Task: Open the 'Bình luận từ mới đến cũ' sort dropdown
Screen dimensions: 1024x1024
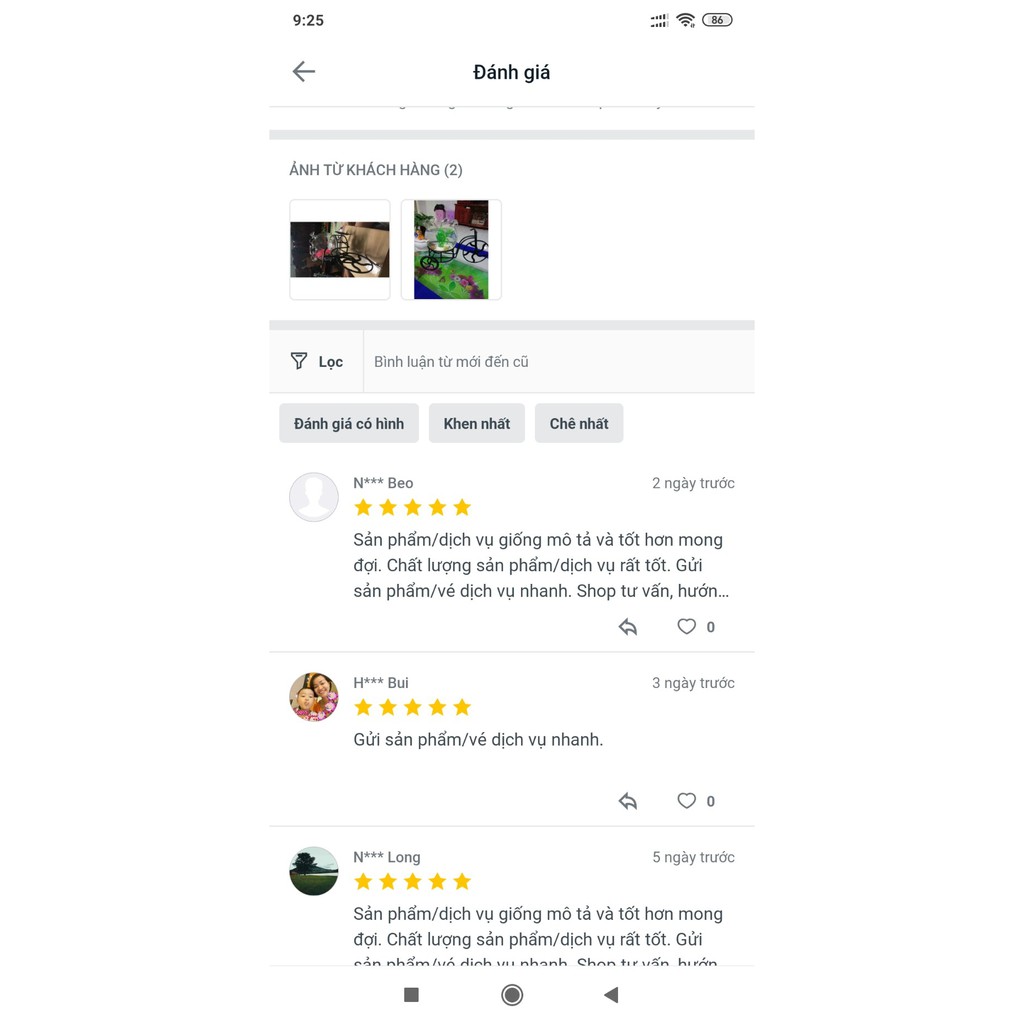Action: click(x=559, y=362)
